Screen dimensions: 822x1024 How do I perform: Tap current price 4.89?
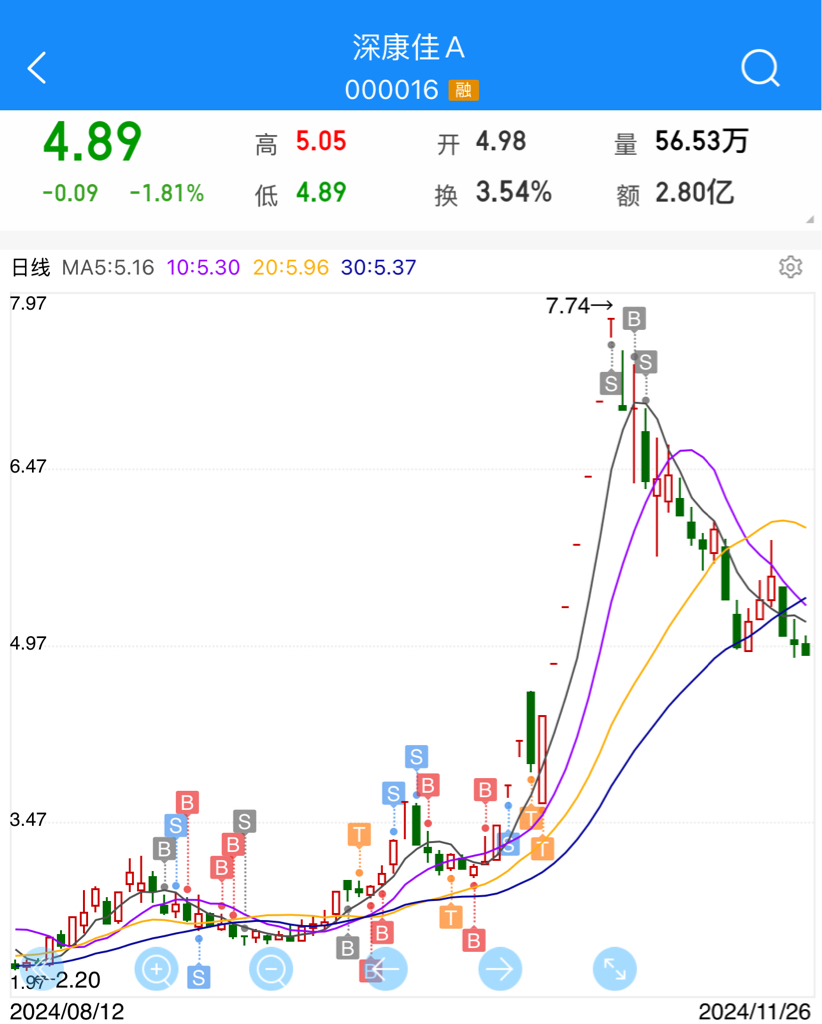(92, 141)
